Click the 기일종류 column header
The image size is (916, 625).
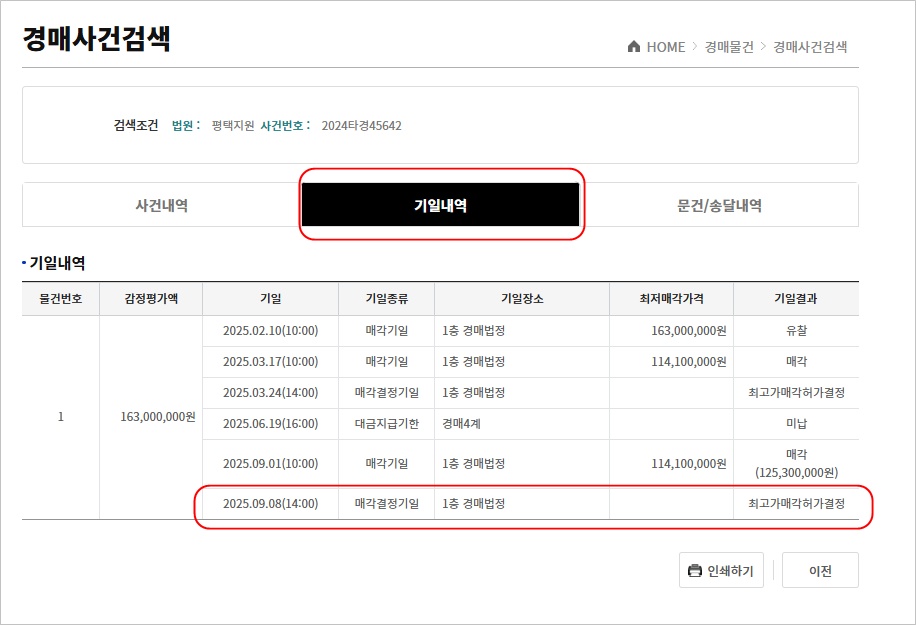[x=386, y=299]
